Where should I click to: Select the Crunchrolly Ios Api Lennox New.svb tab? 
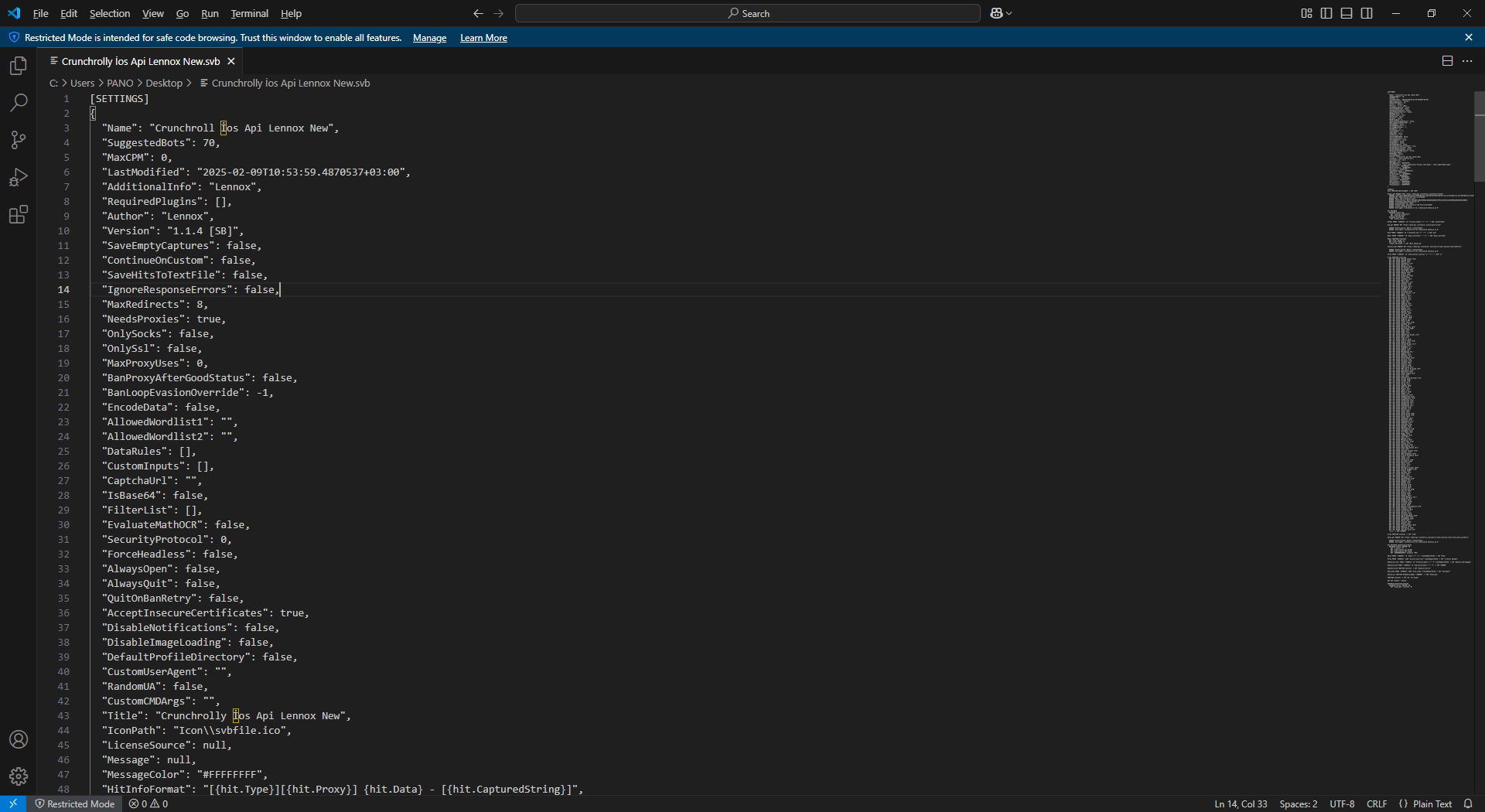tap(141, 61)
